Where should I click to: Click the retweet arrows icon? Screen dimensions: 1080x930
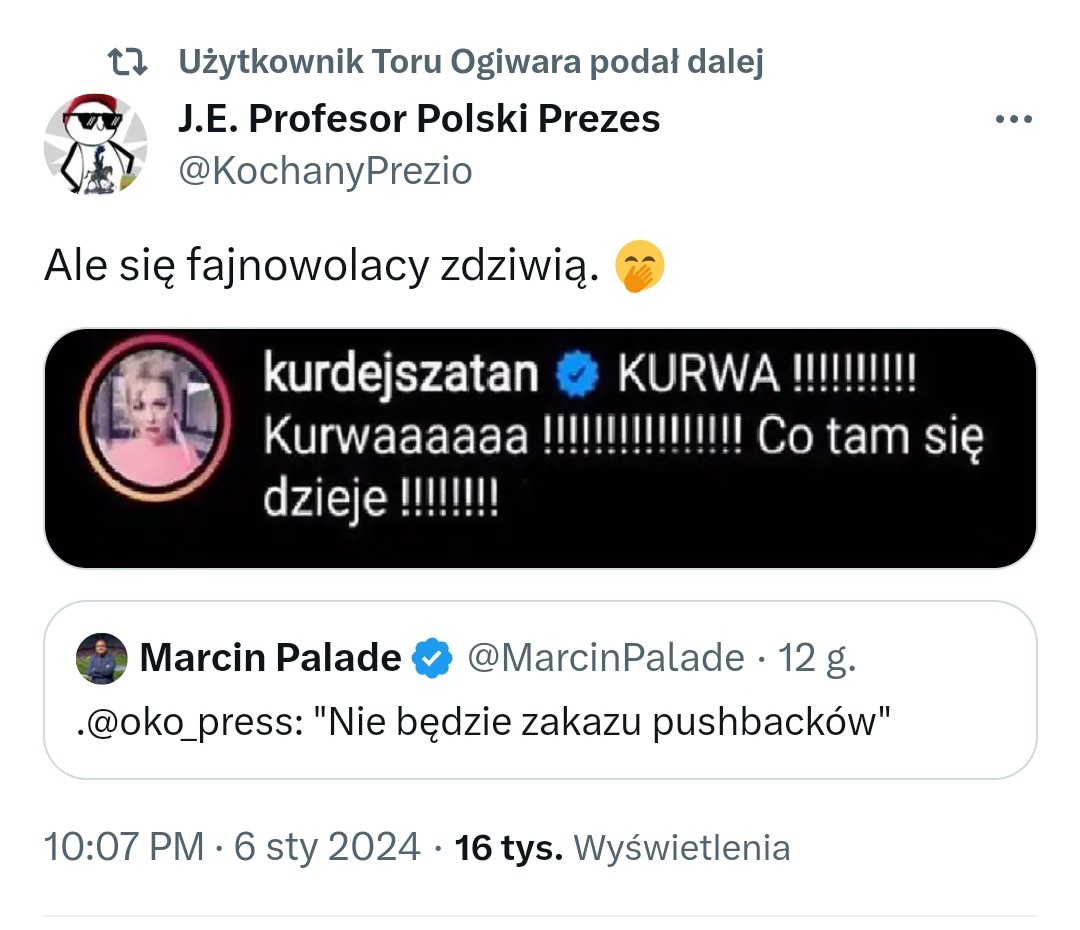[x=127, y=62]
